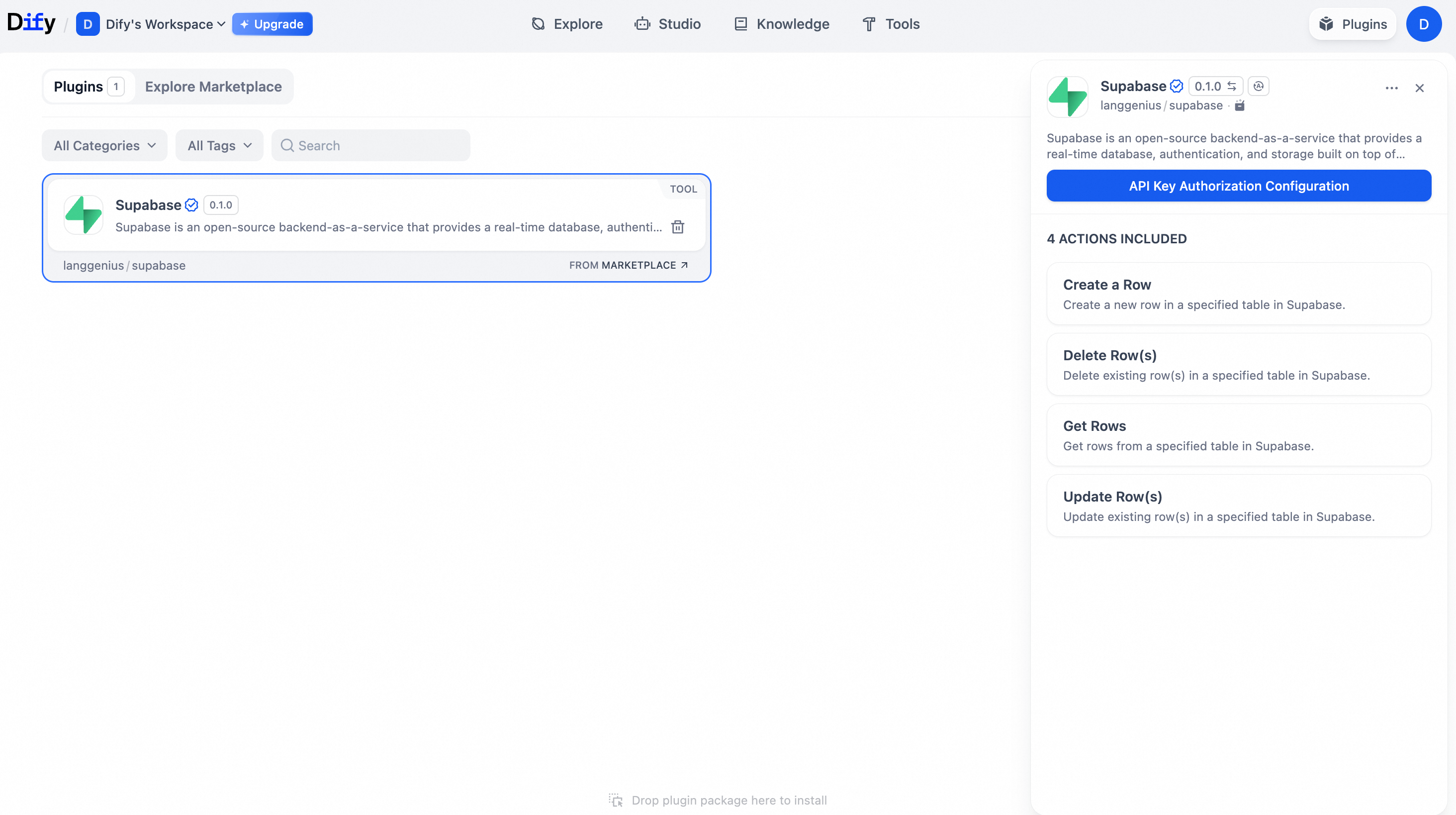Click the verified badge next to Supabase in list

[x=191, y=204]
